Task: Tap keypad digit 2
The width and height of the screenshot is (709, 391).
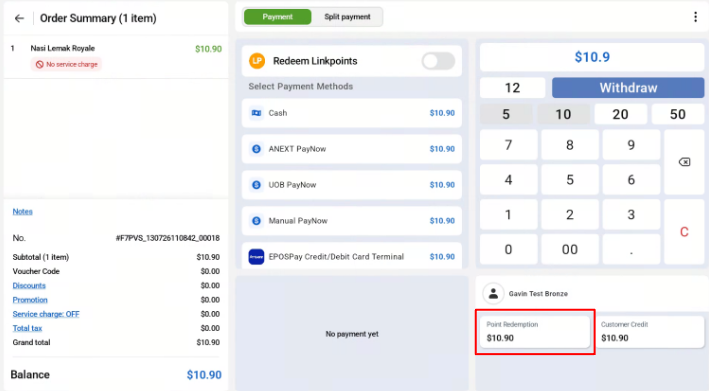Action: [x=570, y=214]
